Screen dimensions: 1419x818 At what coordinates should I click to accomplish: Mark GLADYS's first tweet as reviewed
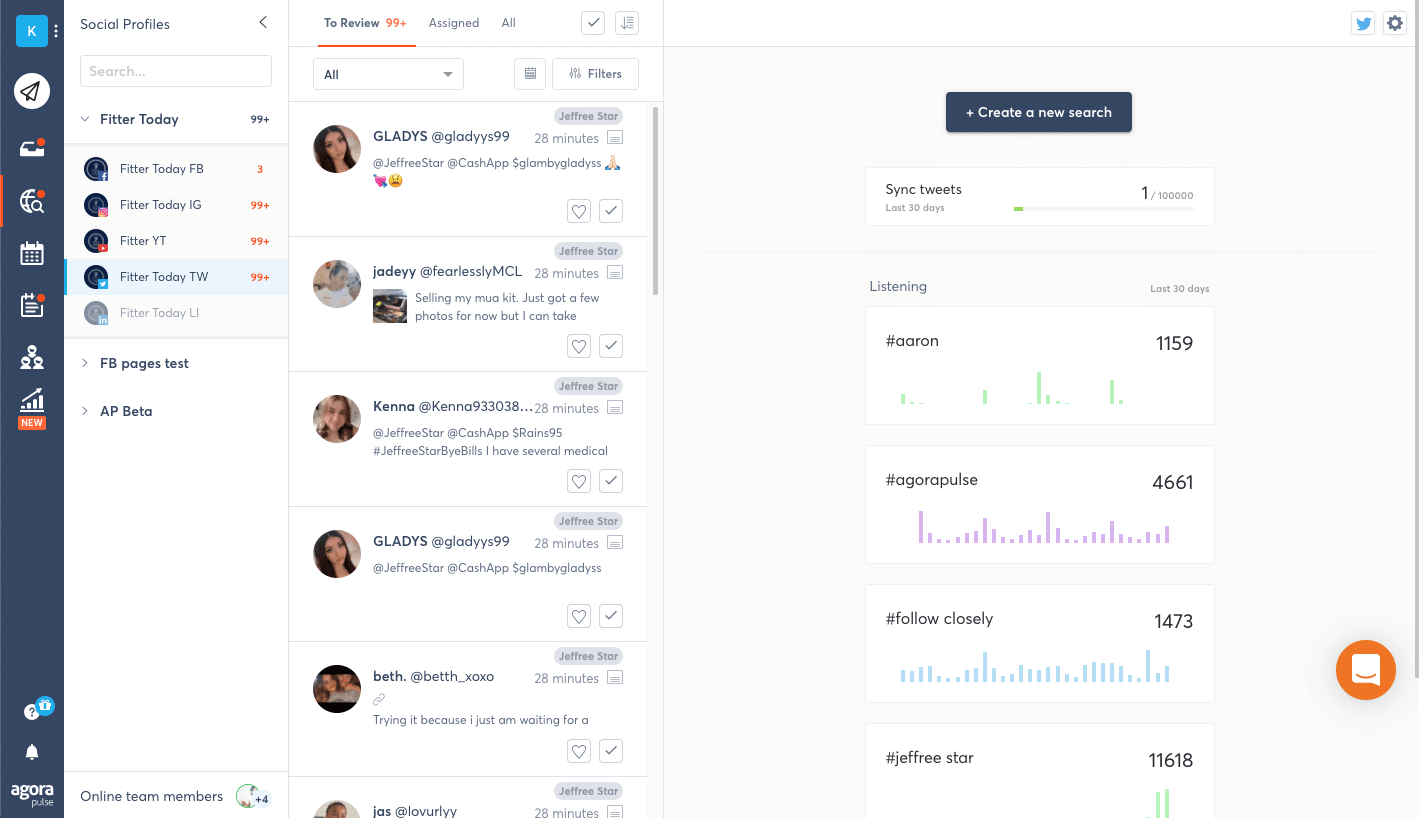pyautogui.click(x=611, y=211)
